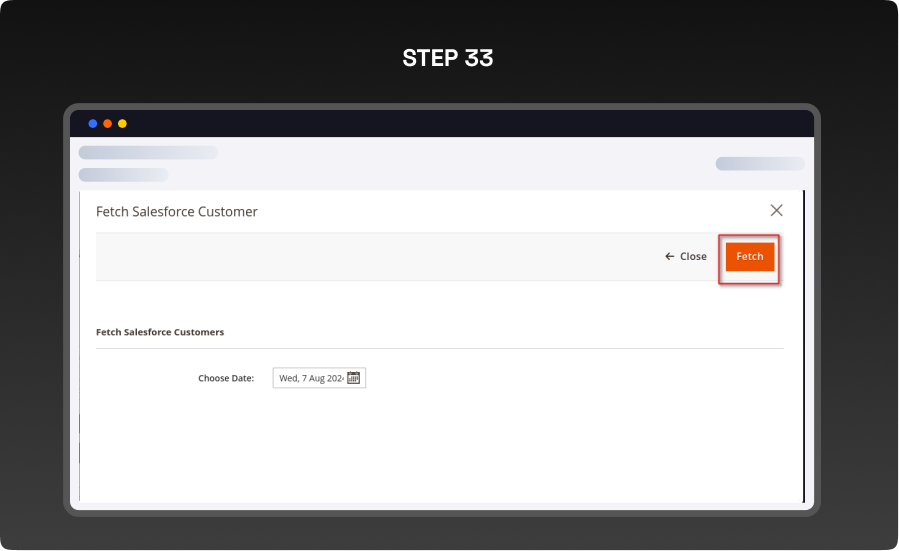899x551 pixels.
Task: Click the dark window title bar
Action: coord(450,123)
